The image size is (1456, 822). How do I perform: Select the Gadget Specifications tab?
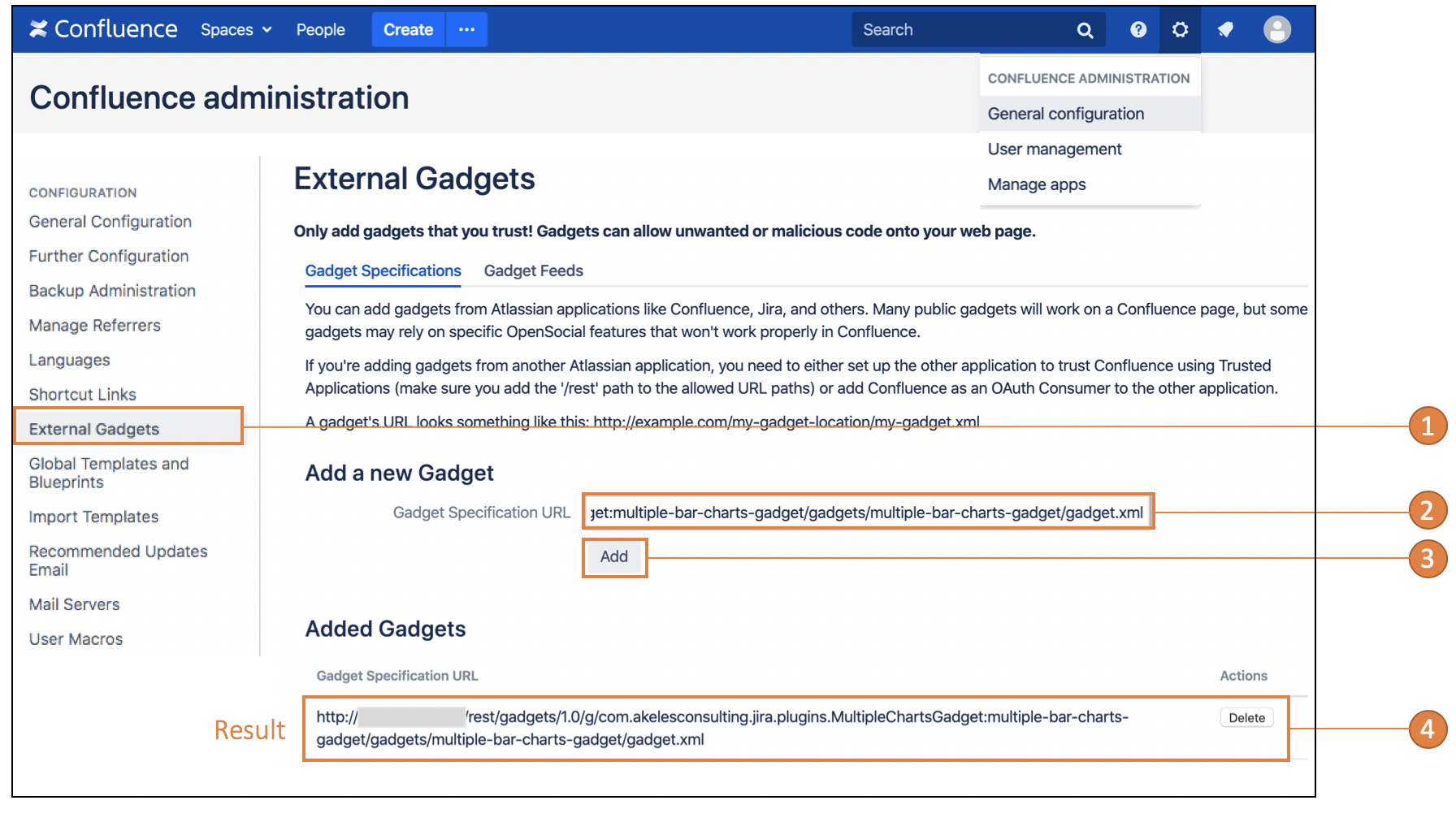(383, 270)
